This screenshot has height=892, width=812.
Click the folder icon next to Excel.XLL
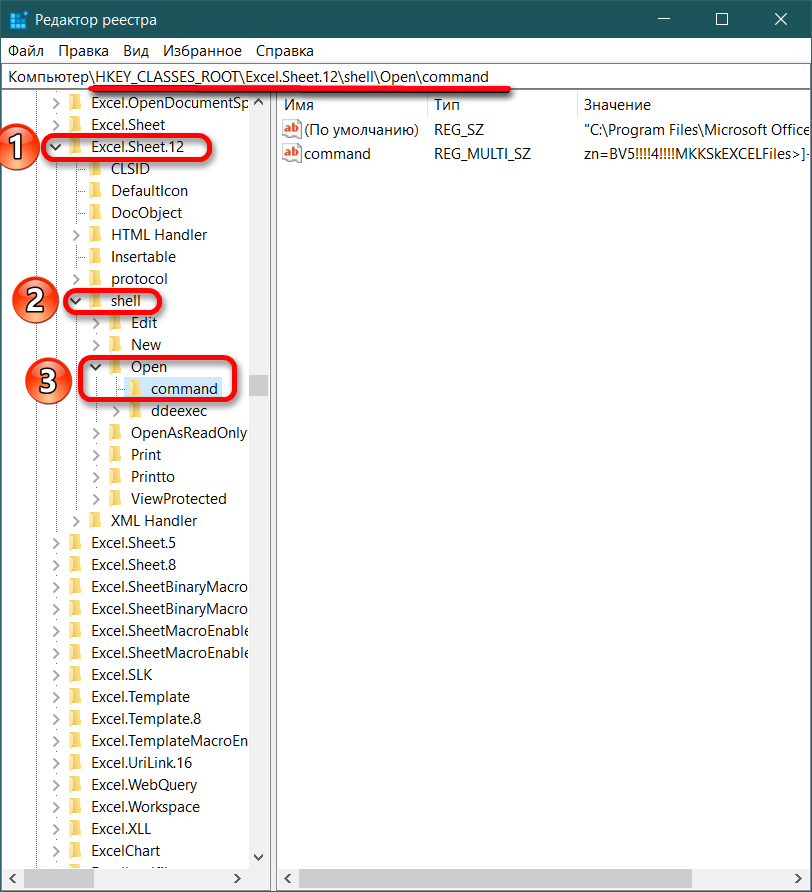coord(76,828)
